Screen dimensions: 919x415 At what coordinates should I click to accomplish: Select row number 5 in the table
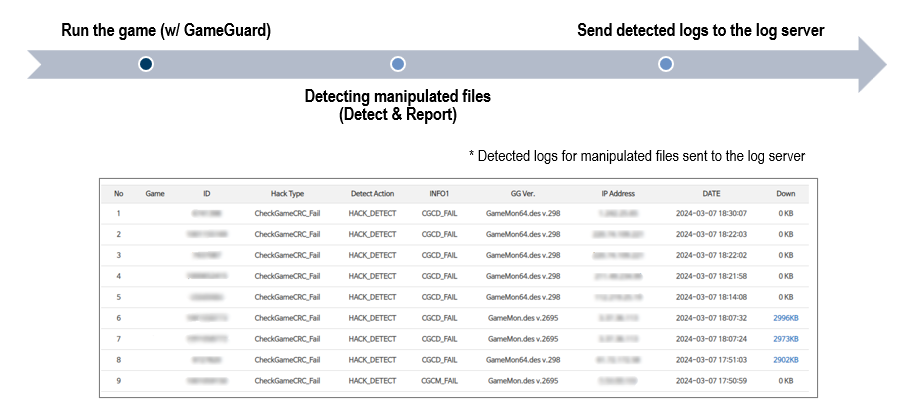click(118, 297)
